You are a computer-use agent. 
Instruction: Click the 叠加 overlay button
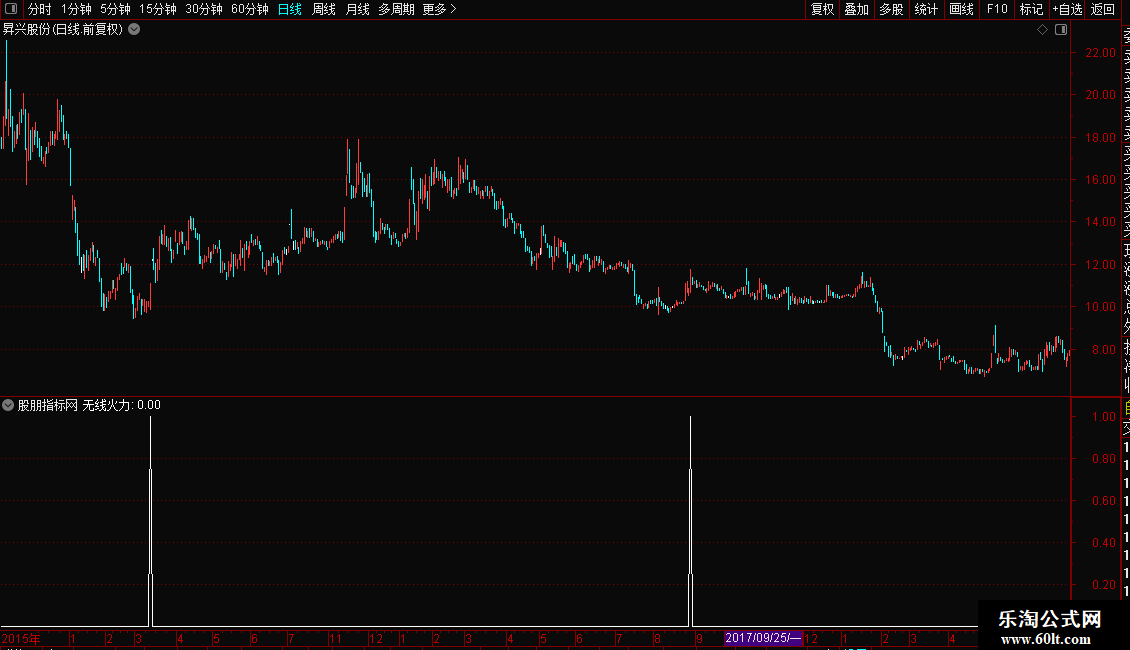856,9
